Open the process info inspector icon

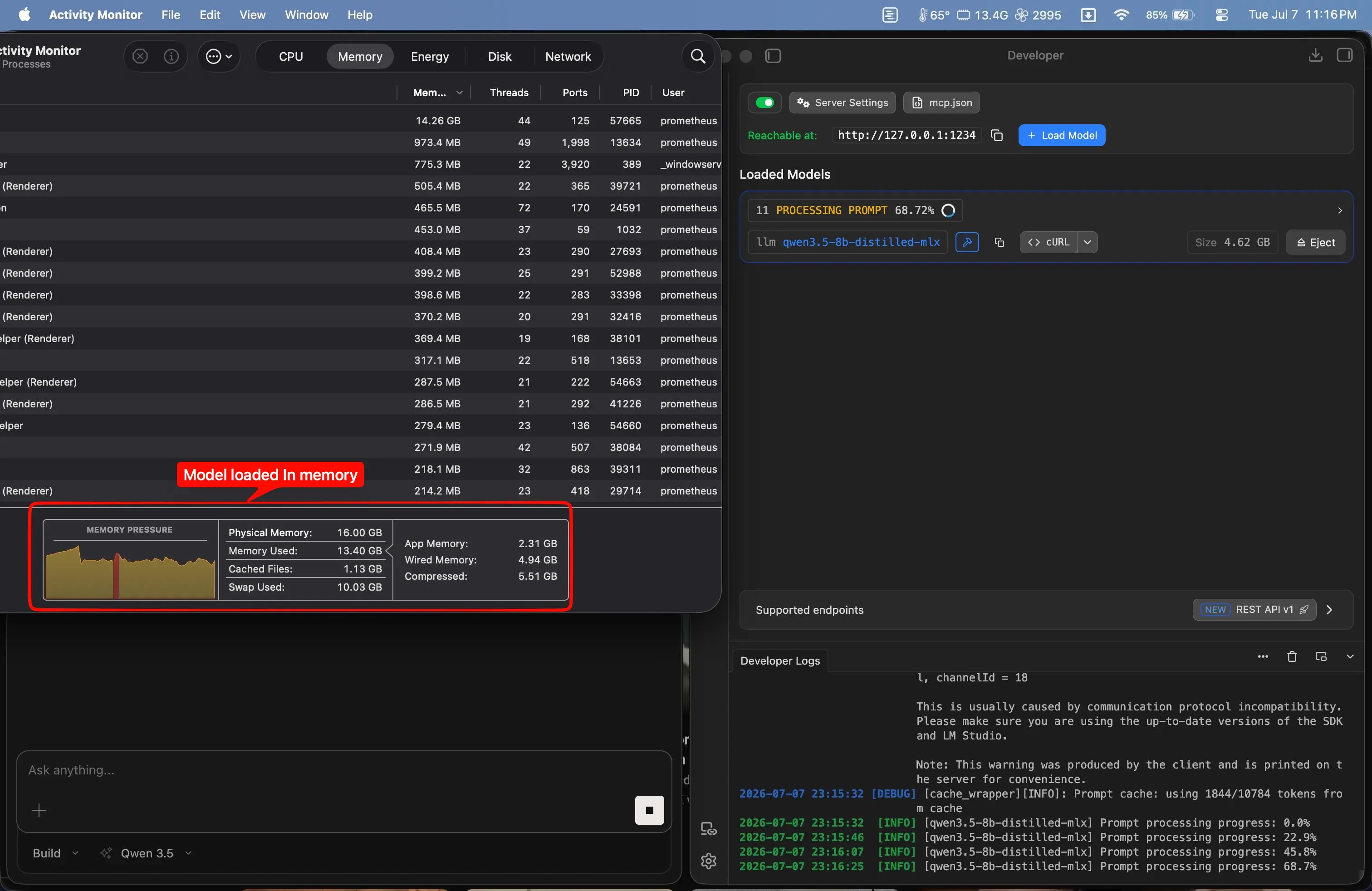pyautogui.click(x=171, y=56)
